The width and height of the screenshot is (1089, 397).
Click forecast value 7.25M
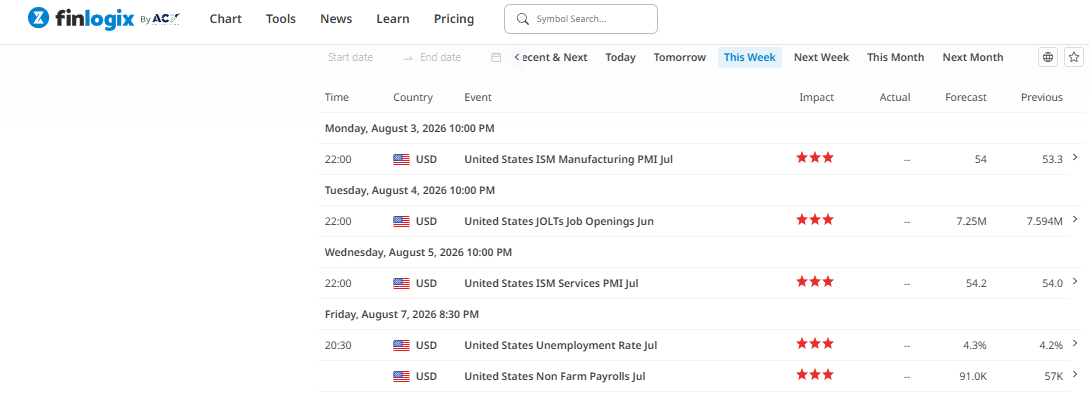click(x=971, y=221)
